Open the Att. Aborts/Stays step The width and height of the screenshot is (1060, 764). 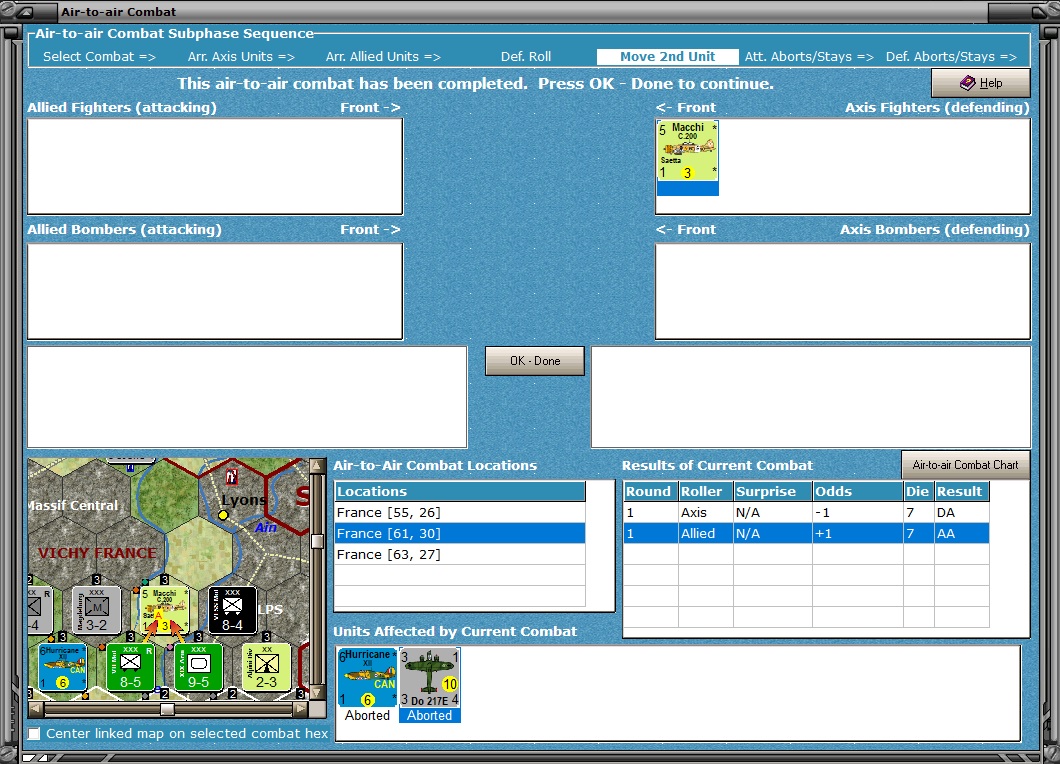(x=810, y=57)
